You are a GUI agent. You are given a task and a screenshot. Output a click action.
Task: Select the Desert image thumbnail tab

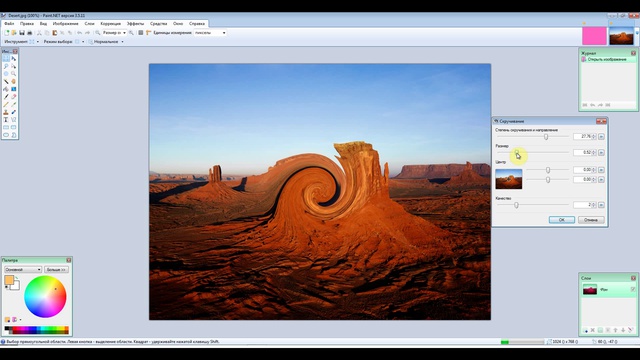tap(621, 36)
